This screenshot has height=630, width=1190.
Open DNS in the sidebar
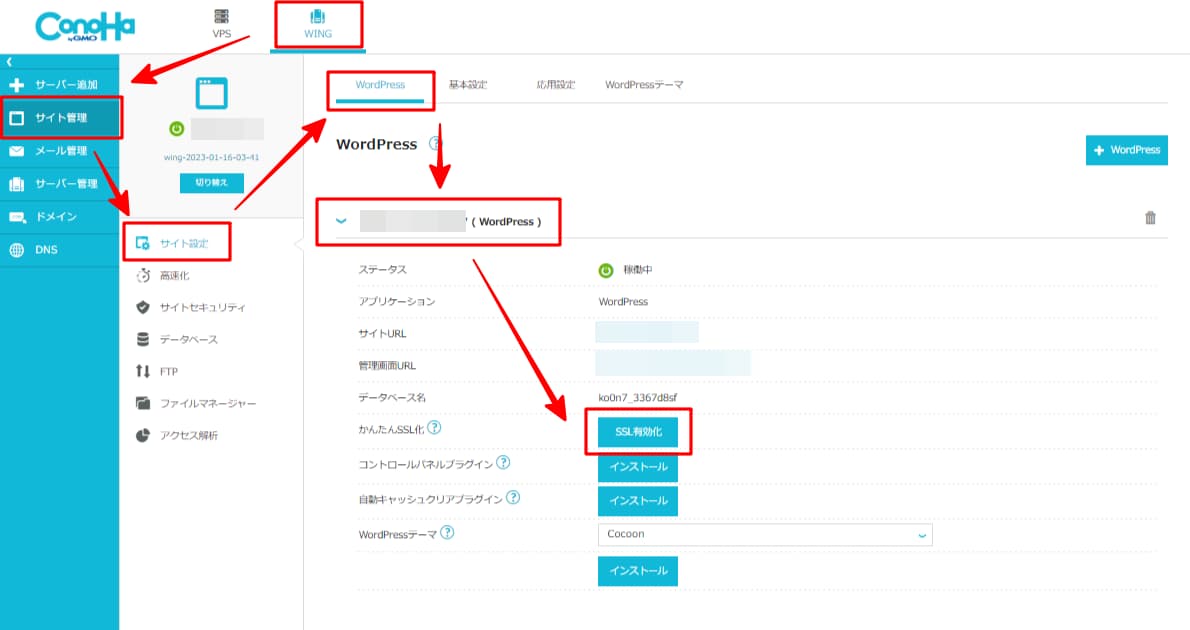pyautogui.click(x=59, y=250)
